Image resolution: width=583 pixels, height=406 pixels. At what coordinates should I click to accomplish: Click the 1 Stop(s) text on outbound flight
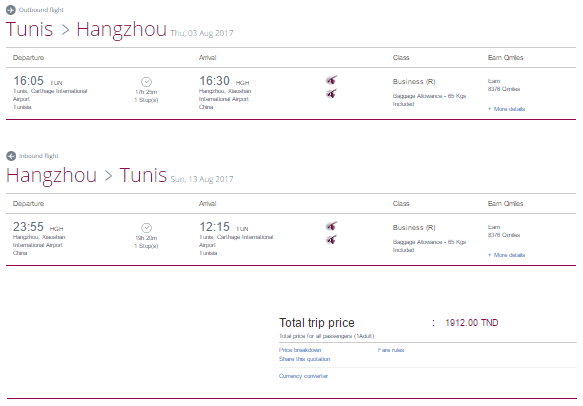(x=146, y=100)
